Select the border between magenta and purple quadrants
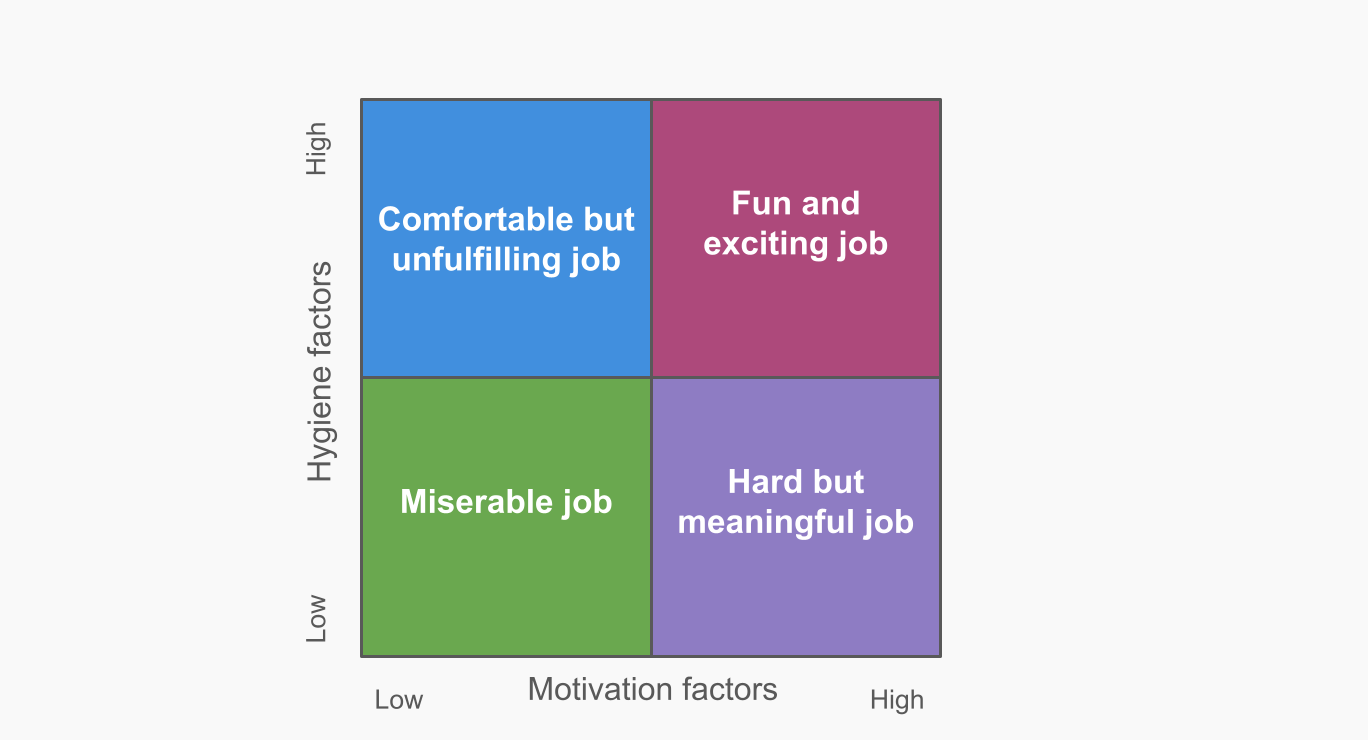Viewport: 1368px width, 740px height. pyautogui.click(x=795, y=378)
